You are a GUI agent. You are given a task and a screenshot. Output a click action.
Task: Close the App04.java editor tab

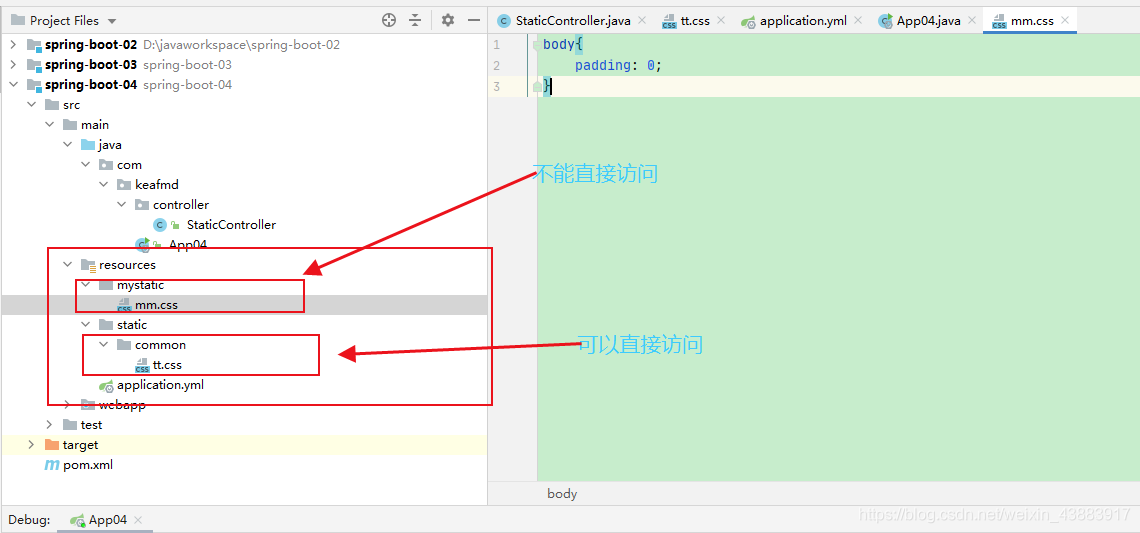(x=971, y=21)
